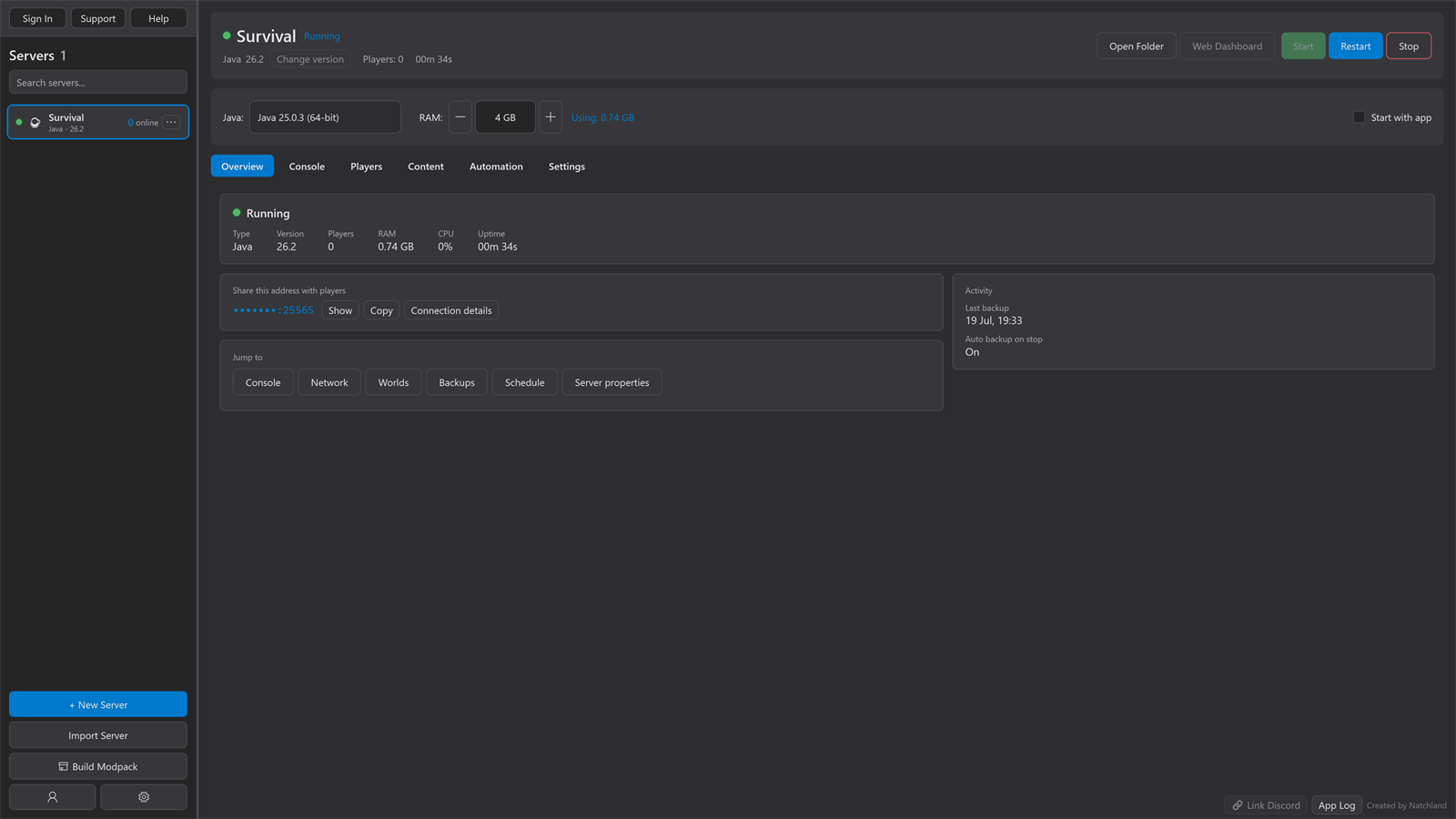Viewport: 1456px width, 819px height.
Task: Open the Web Dashboard
Action: pos(1228,46)
